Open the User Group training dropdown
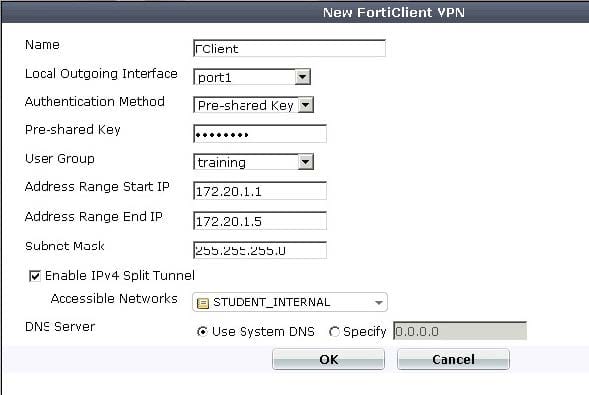 pyautogui.click(x=254, y=162)
